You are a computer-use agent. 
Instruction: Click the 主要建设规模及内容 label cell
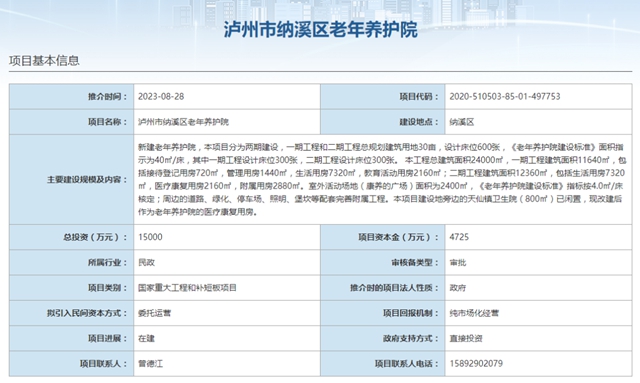click(x=71, y=179)
